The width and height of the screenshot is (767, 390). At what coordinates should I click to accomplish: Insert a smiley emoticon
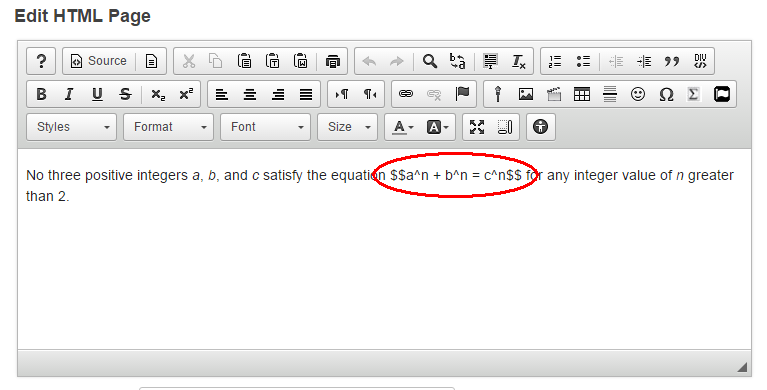tap(638, 94)
